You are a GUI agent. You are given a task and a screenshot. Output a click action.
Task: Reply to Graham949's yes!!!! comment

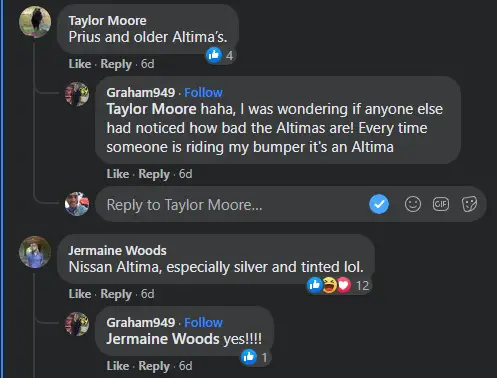coord(154,366)
